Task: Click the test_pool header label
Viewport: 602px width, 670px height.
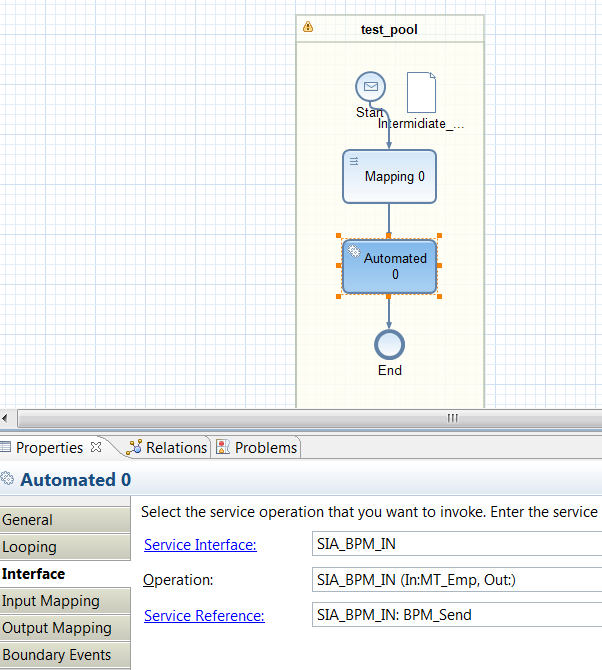Action: (389, 29)
